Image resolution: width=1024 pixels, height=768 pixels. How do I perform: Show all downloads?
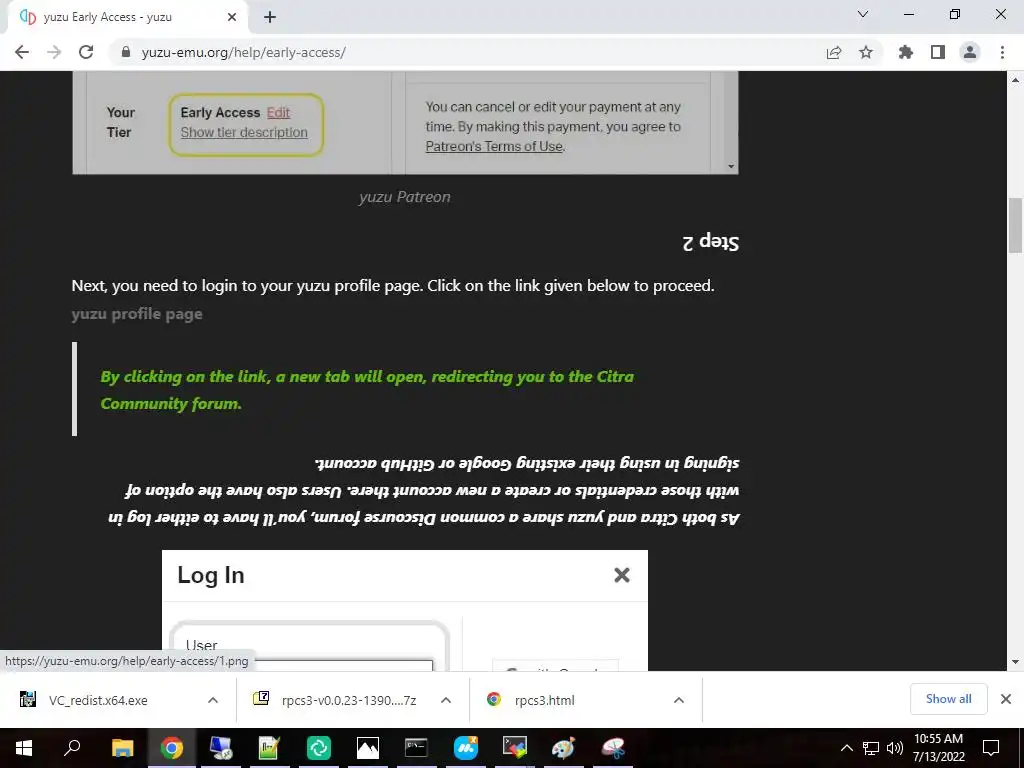point(948,699)
